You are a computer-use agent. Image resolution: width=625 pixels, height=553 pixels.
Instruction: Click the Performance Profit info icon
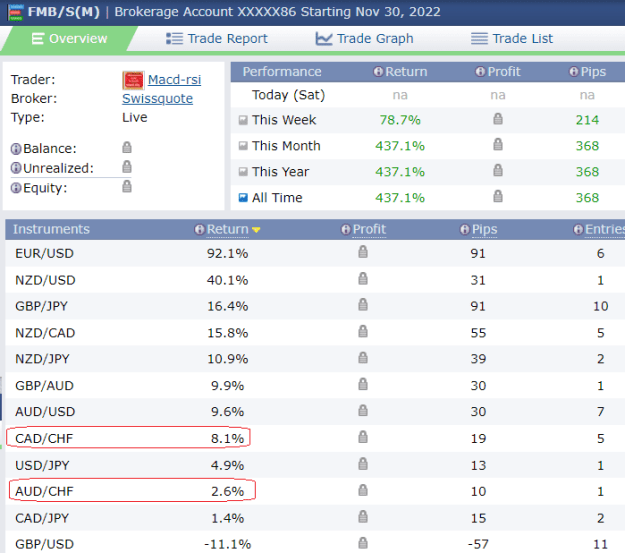tap(480, 72)
